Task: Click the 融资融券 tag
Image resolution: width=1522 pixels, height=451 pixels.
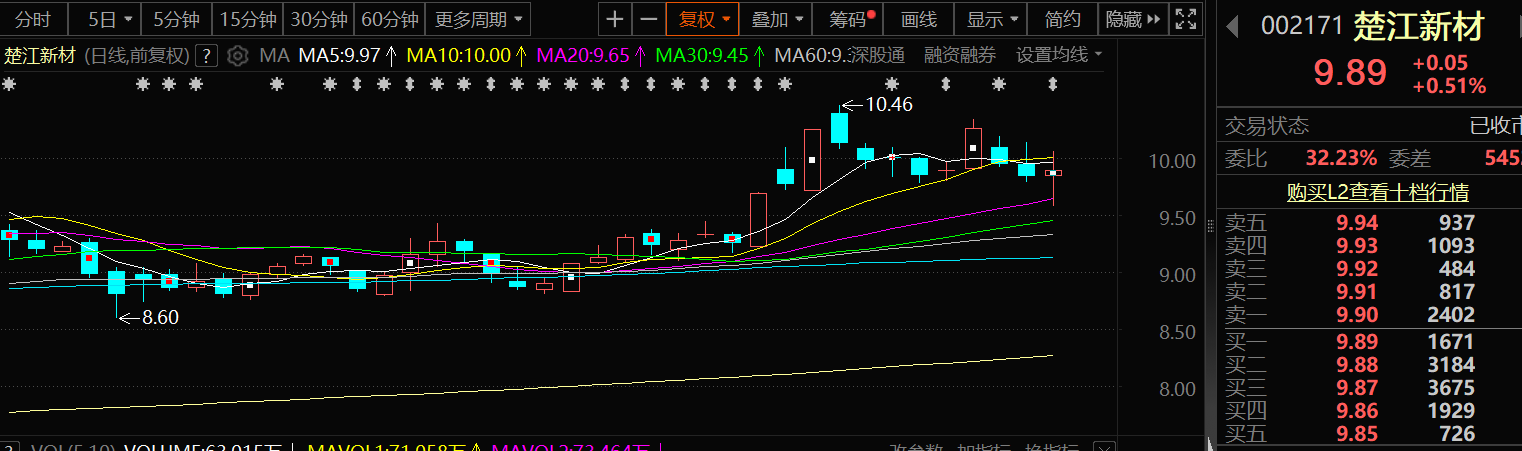Action: point(960,55)
